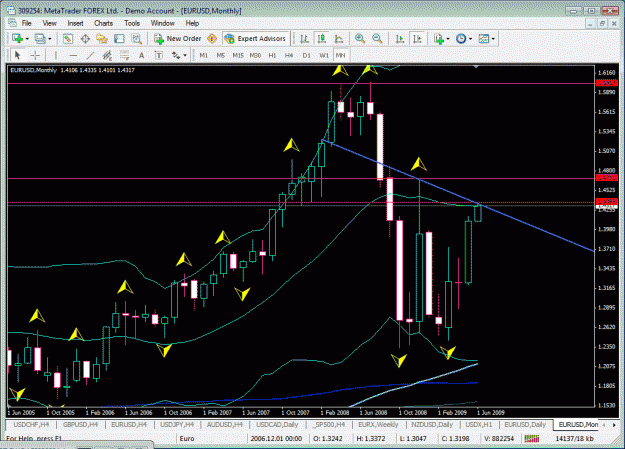Open the Charts menu
Screen dimensions: 625x449
pos(104,23)
